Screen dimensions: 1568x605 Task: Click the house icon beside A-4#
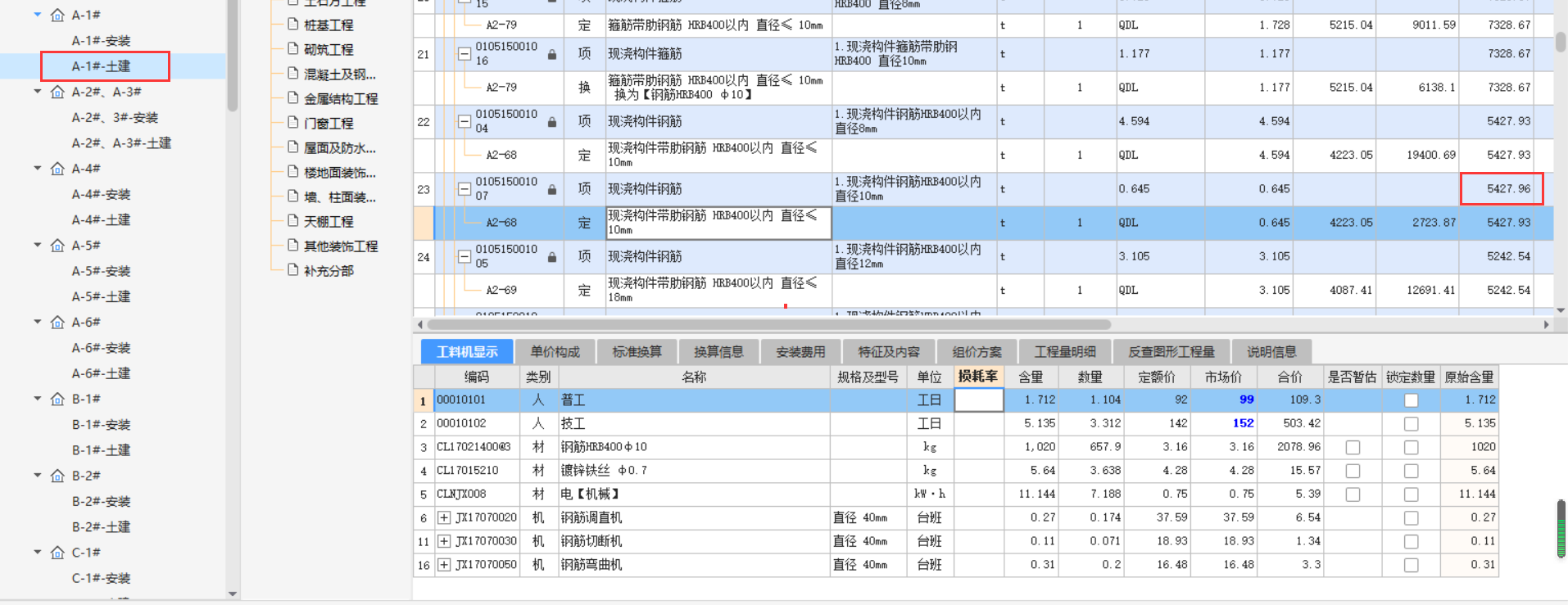(57, 169)
